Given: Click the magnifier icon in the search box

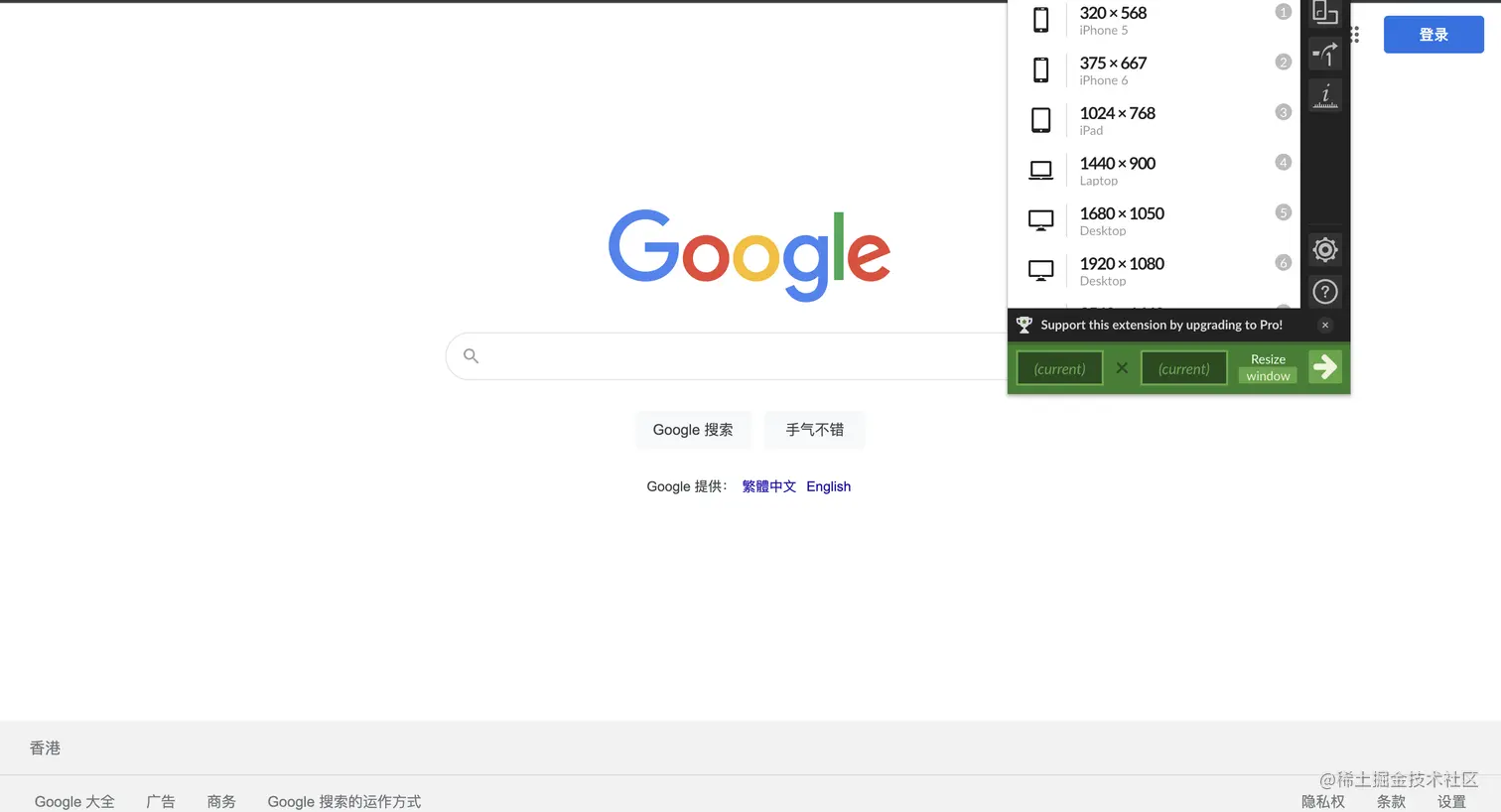Looking at the screenshot, I should 470,355.
